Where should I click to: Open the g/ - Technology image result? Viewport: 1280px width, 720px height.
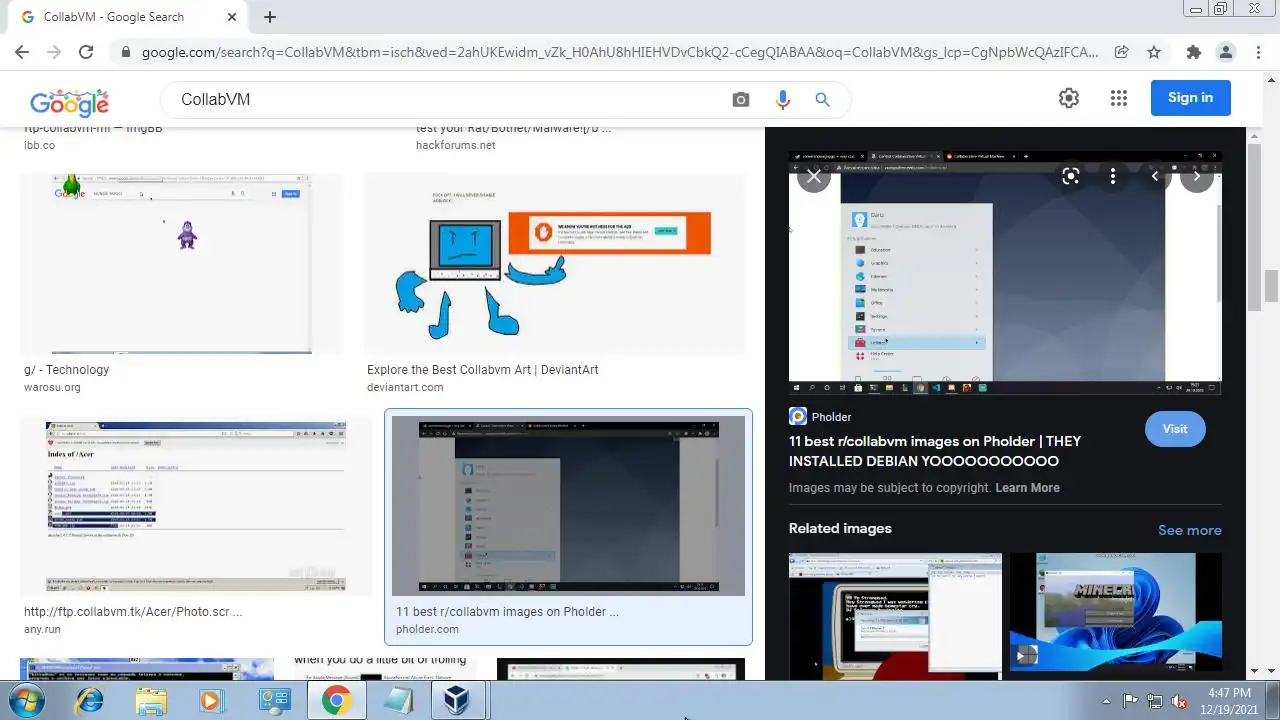click(x=182, y=264)
